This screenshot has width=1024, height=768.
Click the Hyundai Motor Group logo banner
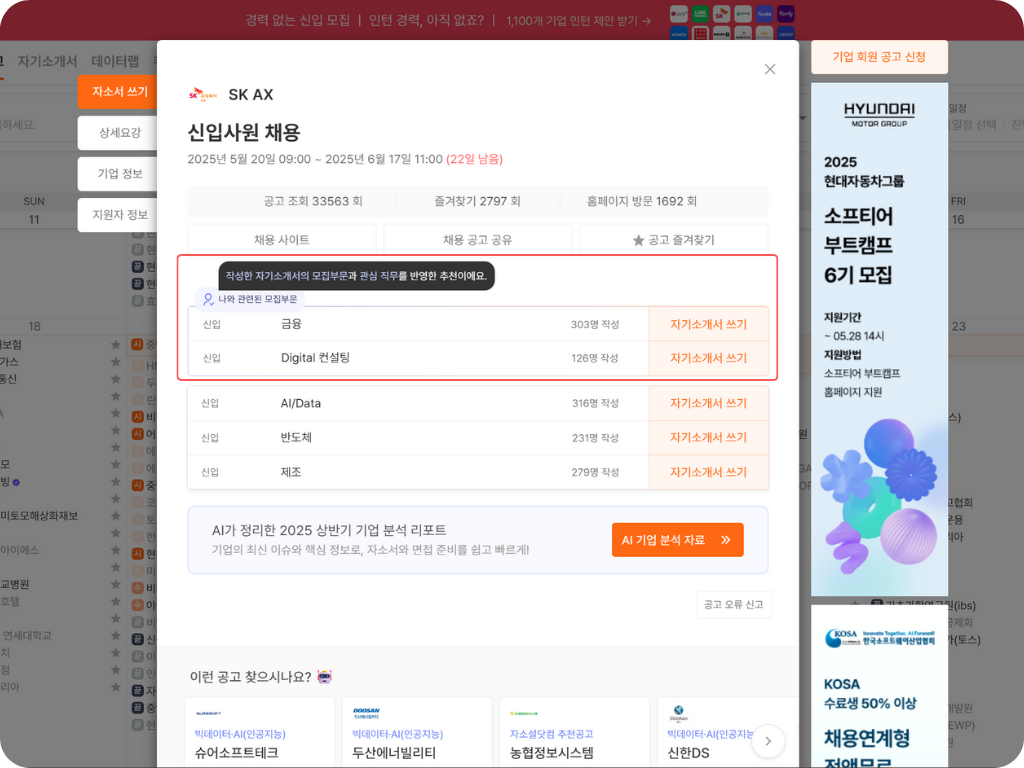pyautogui.click(x=879, y=113)
